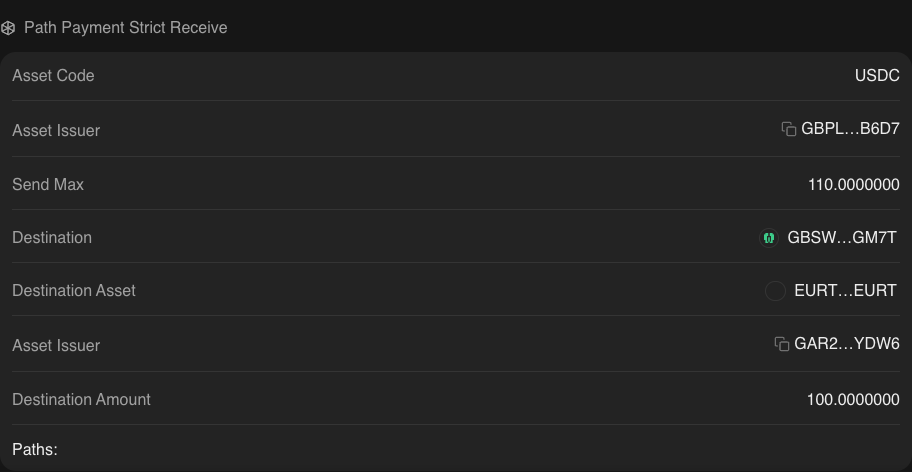Viewport: 912px width, 472px height.
Task: Click the Destination Amount label
Action: (x=81, y=400)
